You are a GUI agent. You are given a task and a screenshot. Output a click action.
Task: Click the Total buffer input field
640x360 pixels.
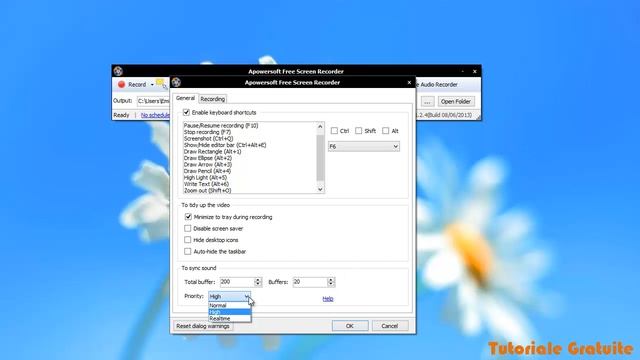(x=237, y=282)
